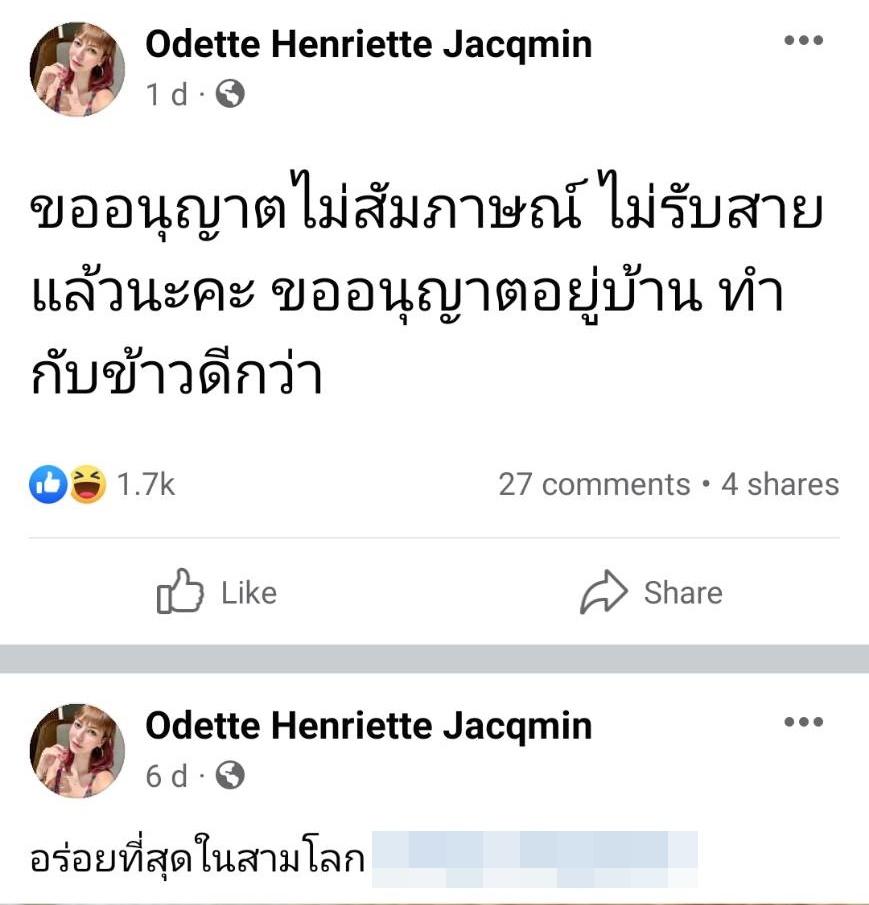Viewport: 869px width, 905px height.
Task: Click the globe privacy icon beside 6 d
Action: (x=231, y=775)
